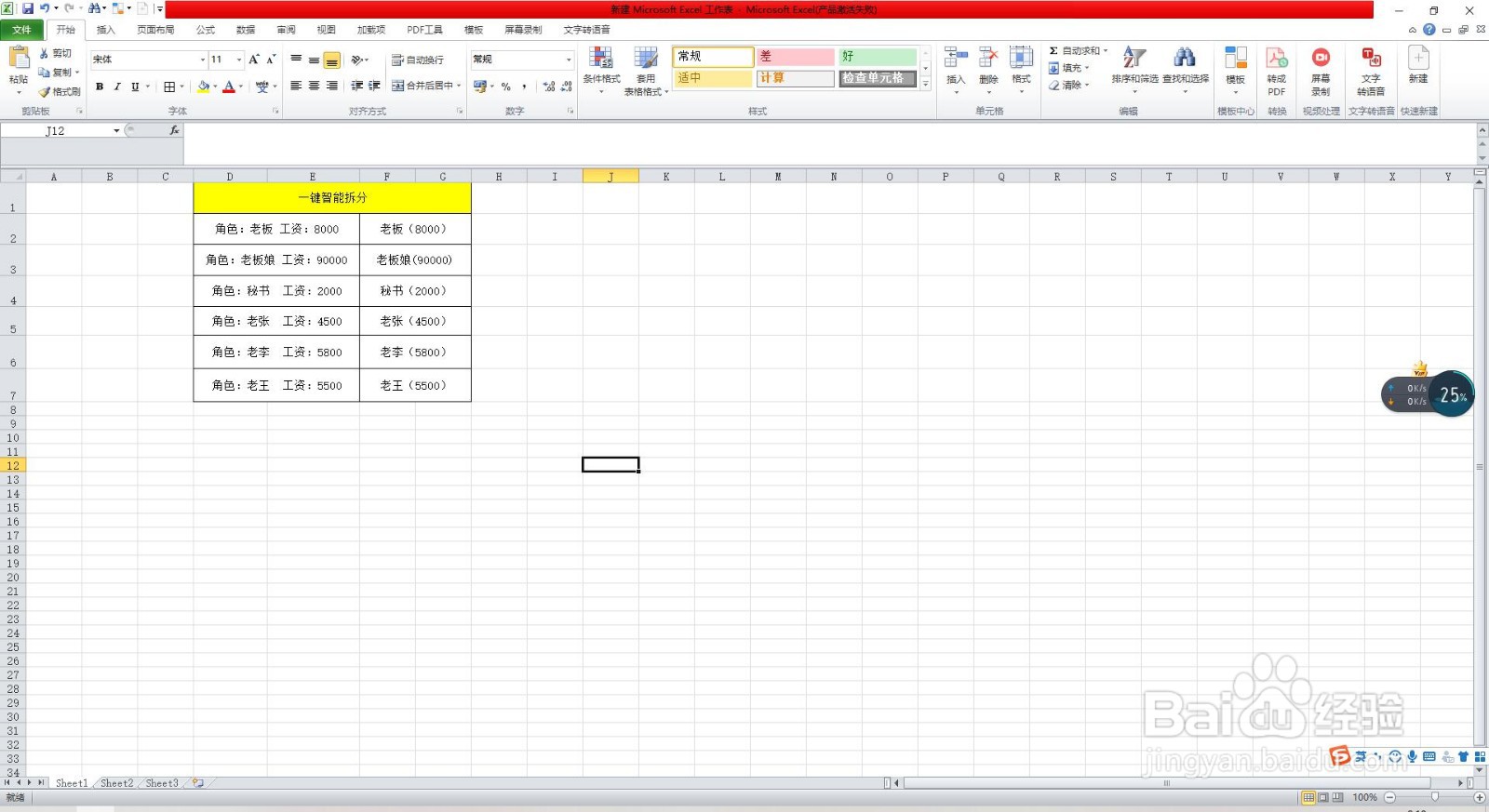Open Conditional Formatting (条件格式)
This screenshot has width=1489, height=812.
601,71
